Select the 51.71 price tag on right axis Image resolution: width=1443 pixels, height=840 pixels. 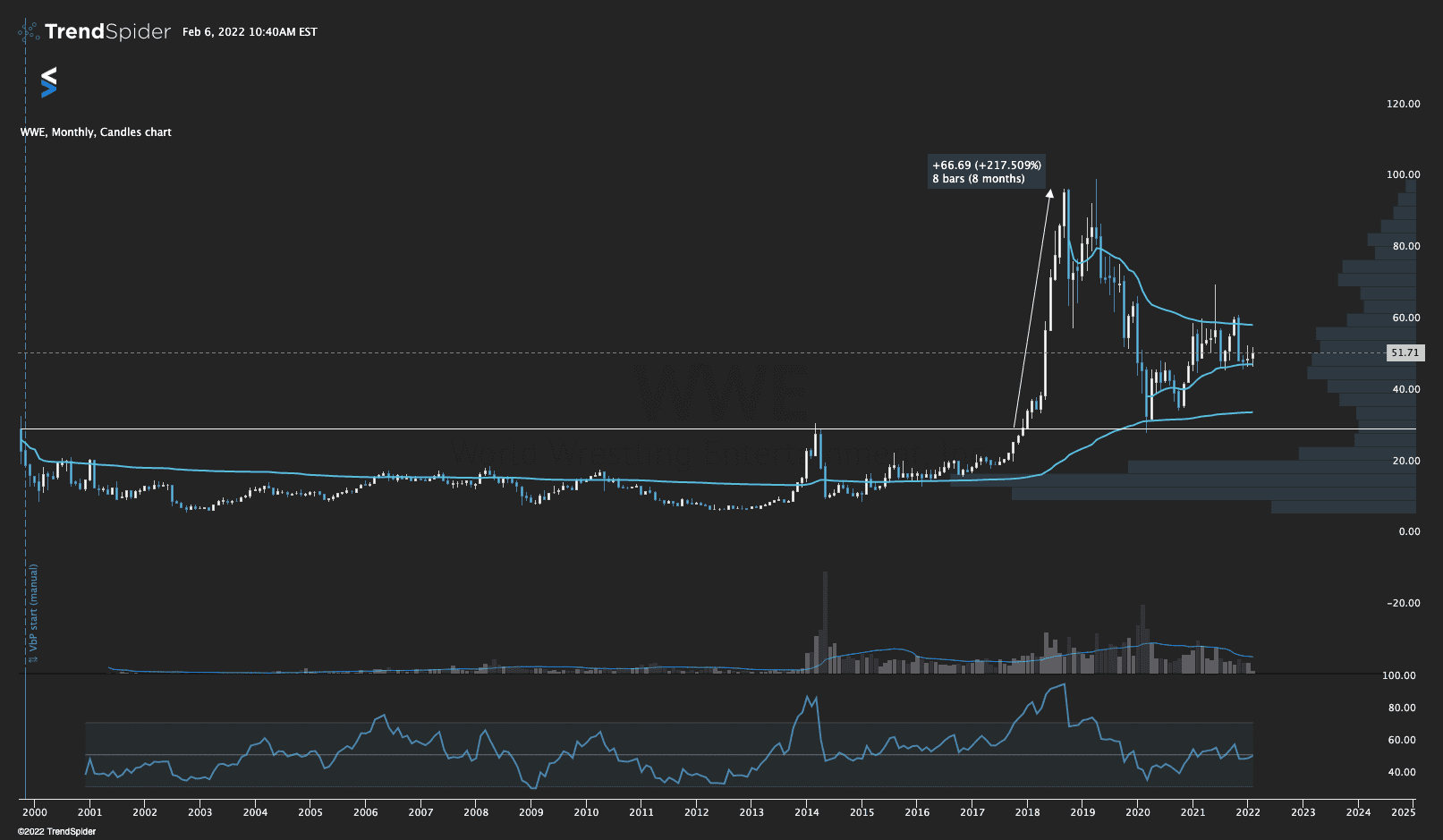point(1404,352)
